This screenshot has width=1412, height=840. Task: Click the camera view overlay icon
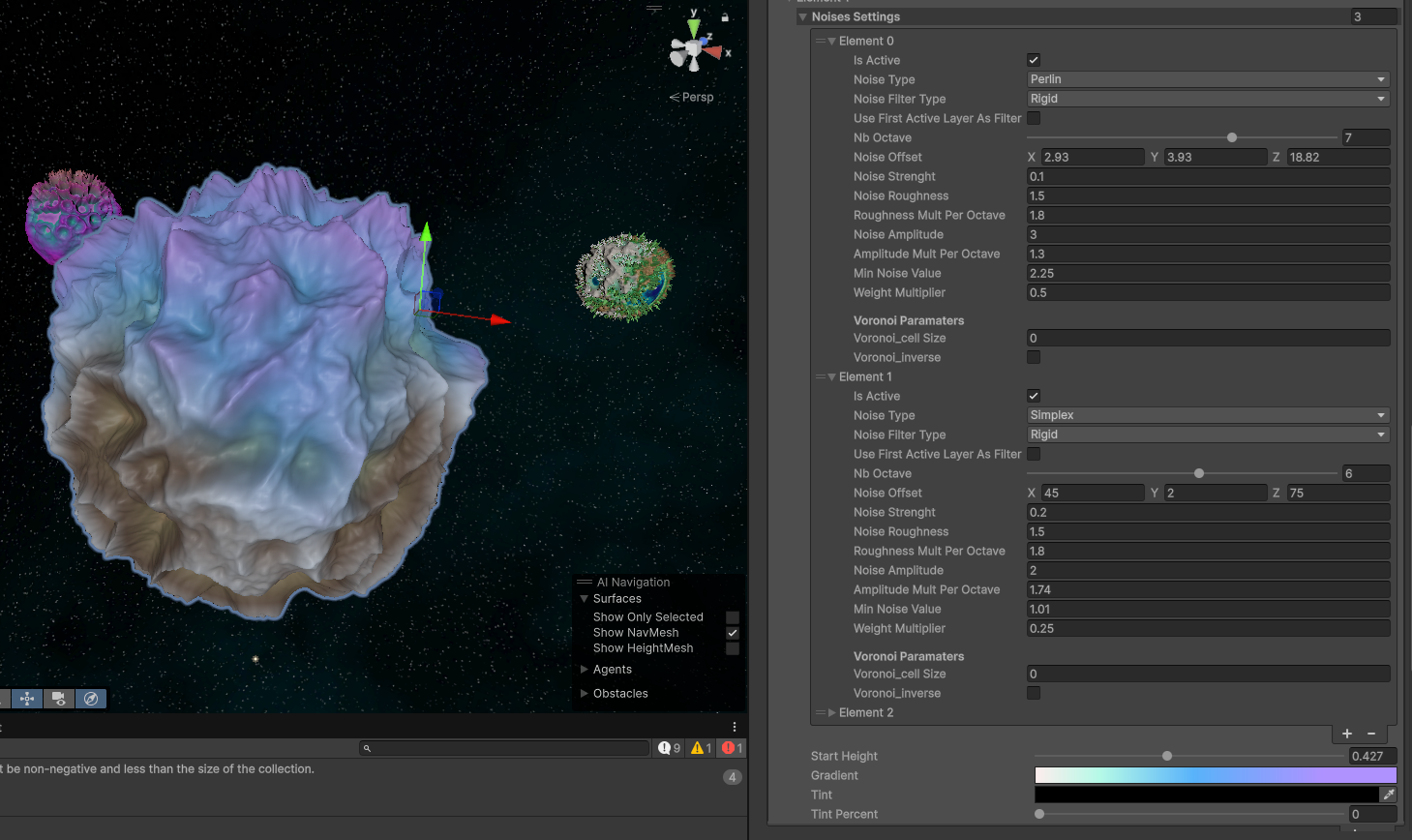pyautogui.click(x=59, y=699)
